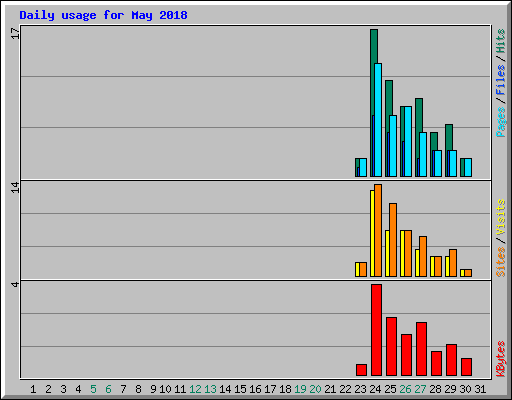Select the orange Sites bar for day 23
This screenshot has width=512, height=400.
pyautogui.click(x=363, y=269)
